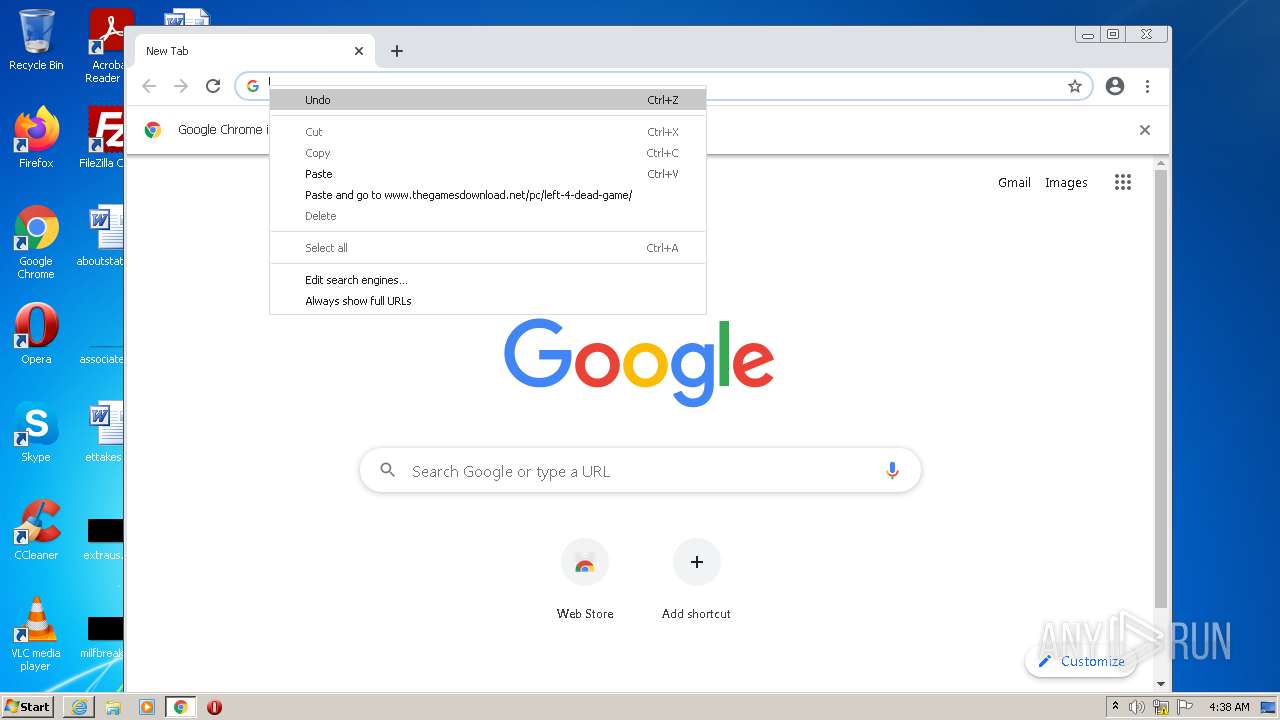Click the Recycle Bin desktop icon
The image size is (1280, 720).
click(36, 40)
